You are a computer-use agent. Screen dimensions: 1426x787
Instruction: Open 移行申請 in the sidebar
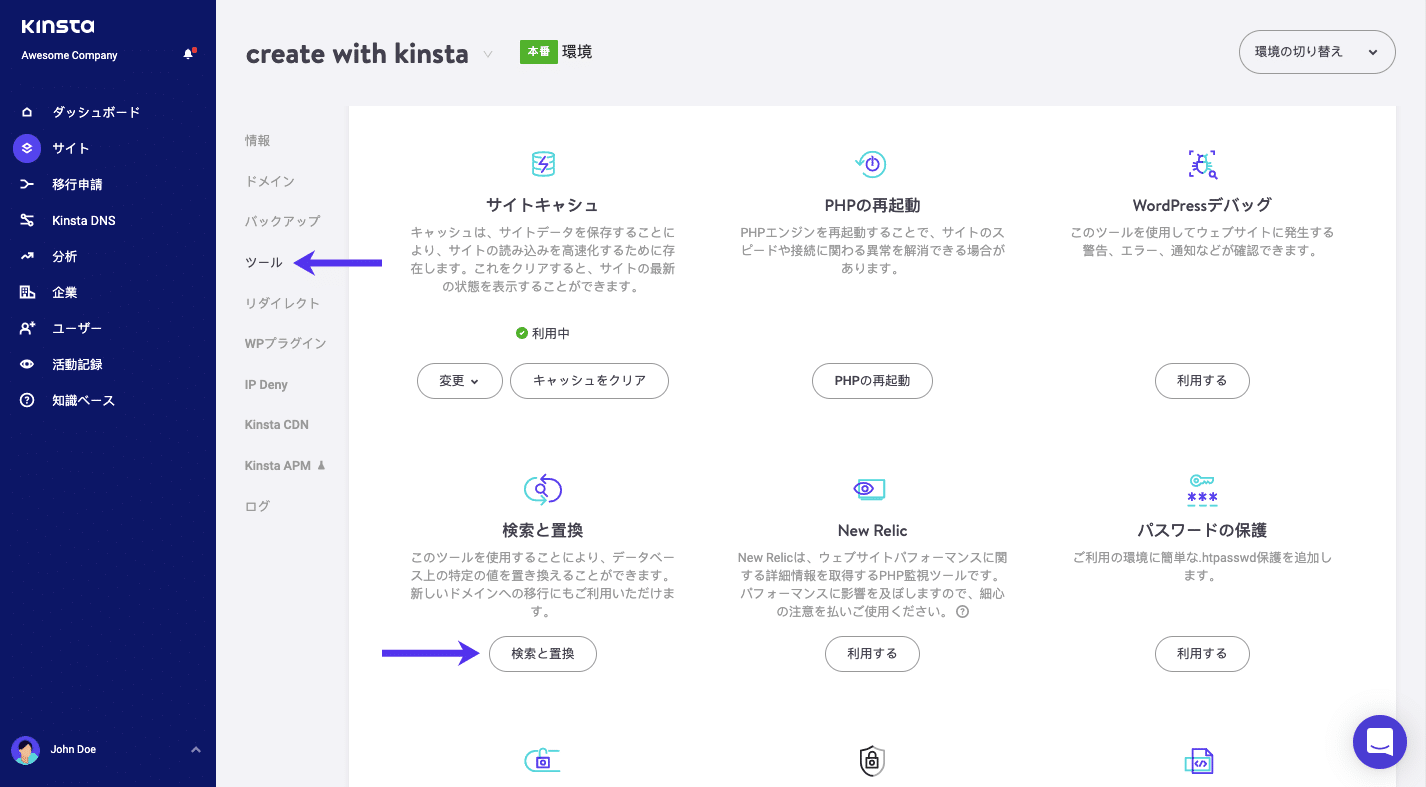point(77,184)
